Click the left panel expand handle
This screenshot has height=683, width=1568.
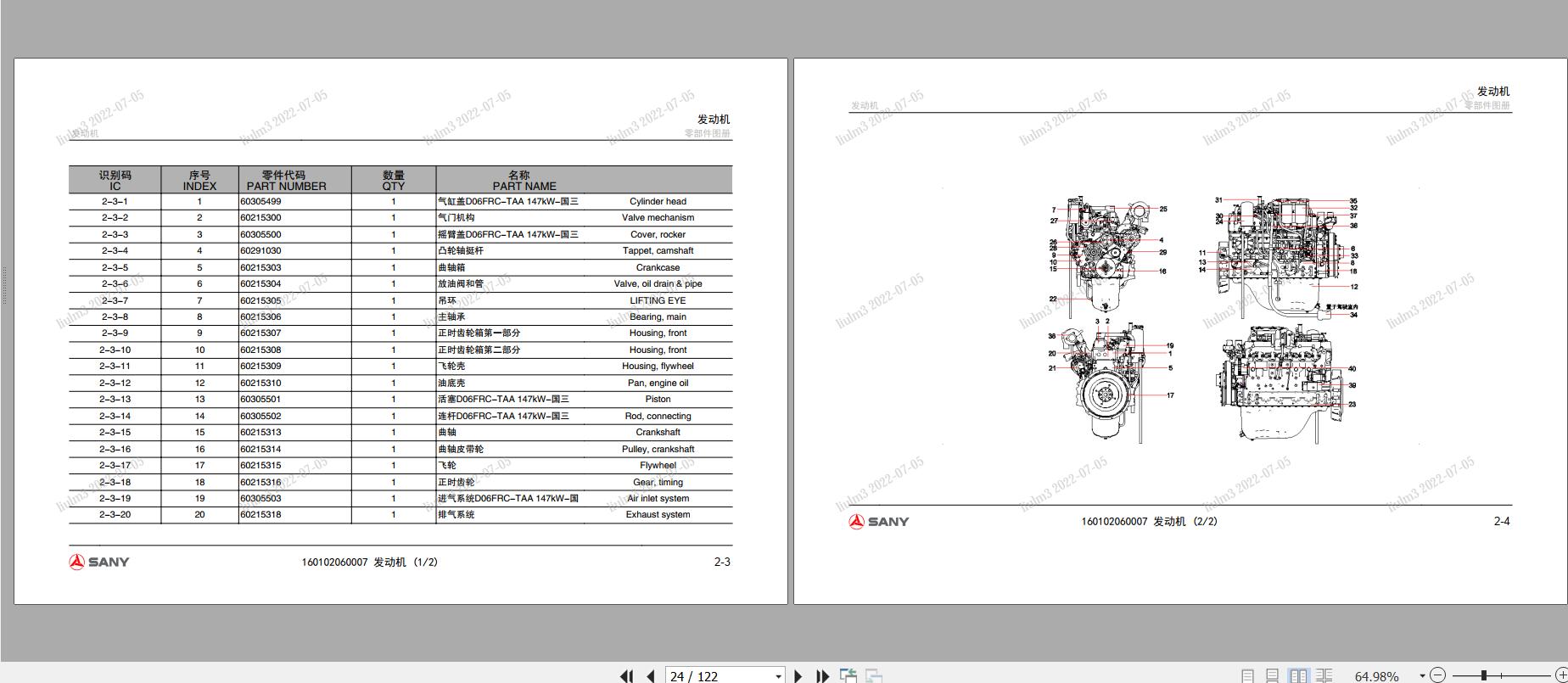[4, 285]
